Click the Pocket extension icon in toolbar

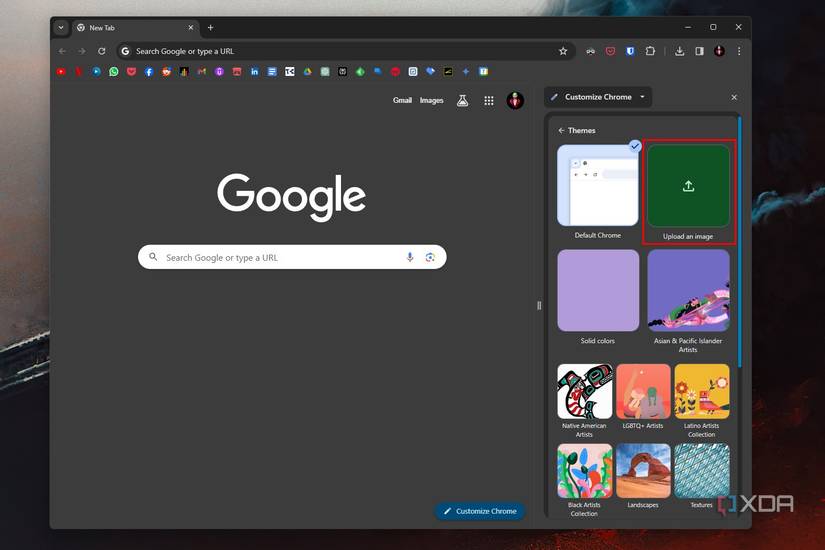pyautogui.click(x=610, y=51)
